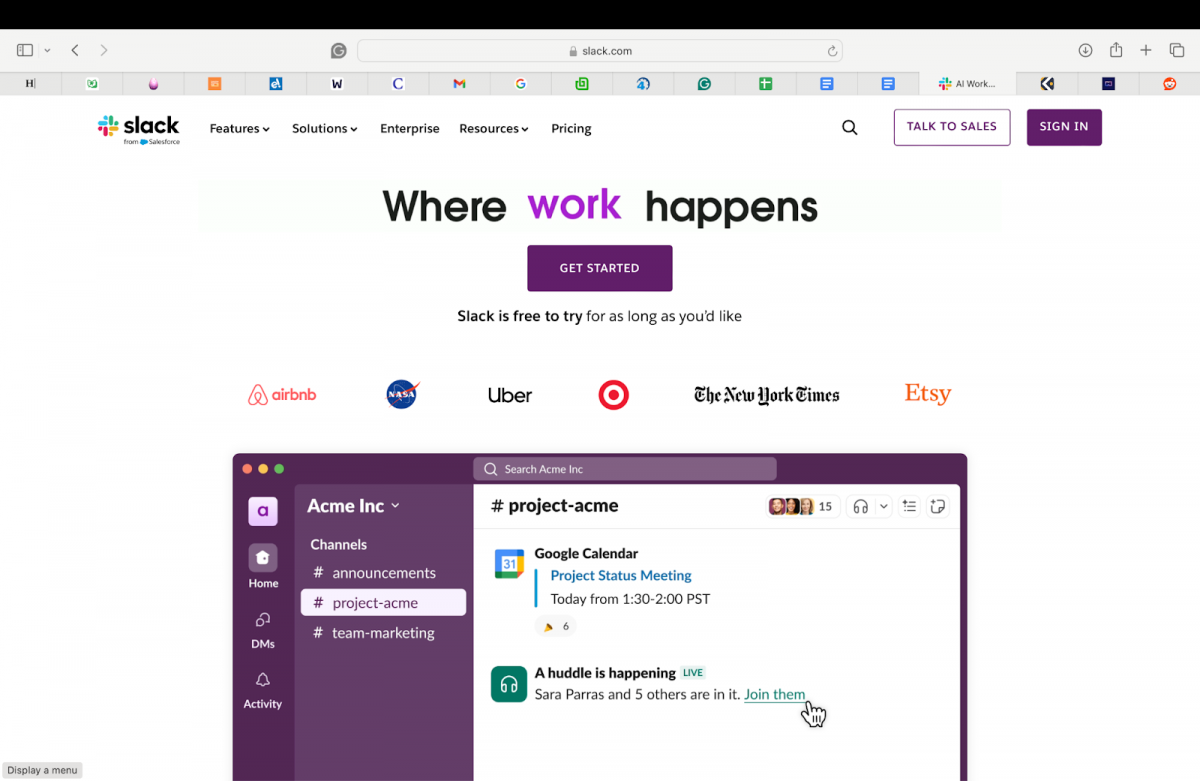Click the Safari address bar showing slack.com
The image size is (1200, 781).
[600, 51]
